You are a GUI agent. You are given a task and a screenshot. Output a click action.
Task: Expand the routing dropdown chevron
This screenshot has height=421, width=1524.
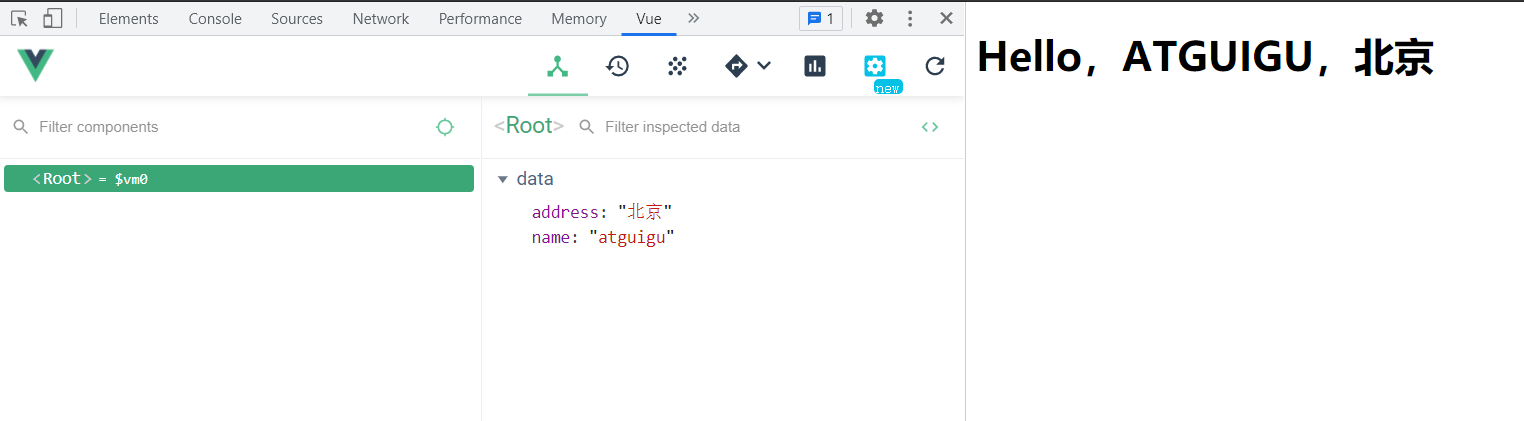click(x=764, y=66)
